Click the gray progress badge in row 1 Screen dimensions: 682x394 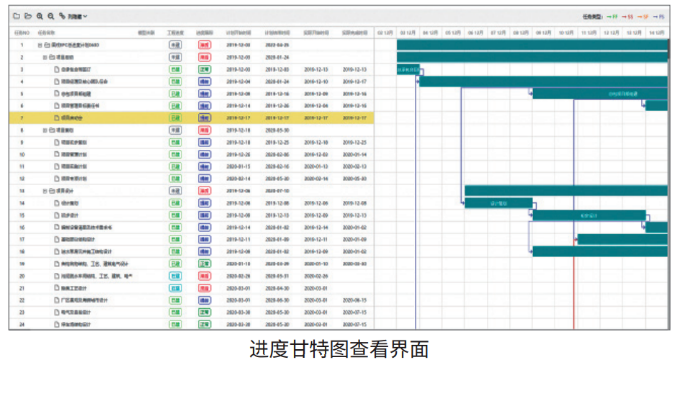pos(175,45)
